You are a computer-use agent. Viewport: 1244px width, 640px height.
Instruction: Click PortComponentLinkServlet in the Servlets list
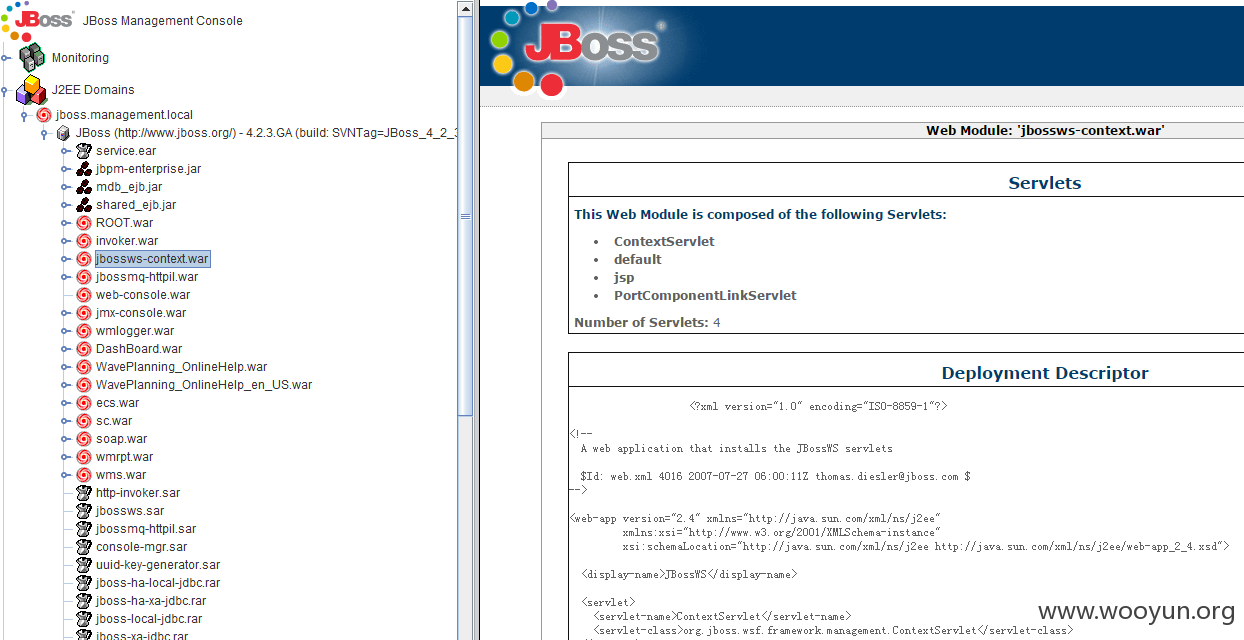point(705,295)
